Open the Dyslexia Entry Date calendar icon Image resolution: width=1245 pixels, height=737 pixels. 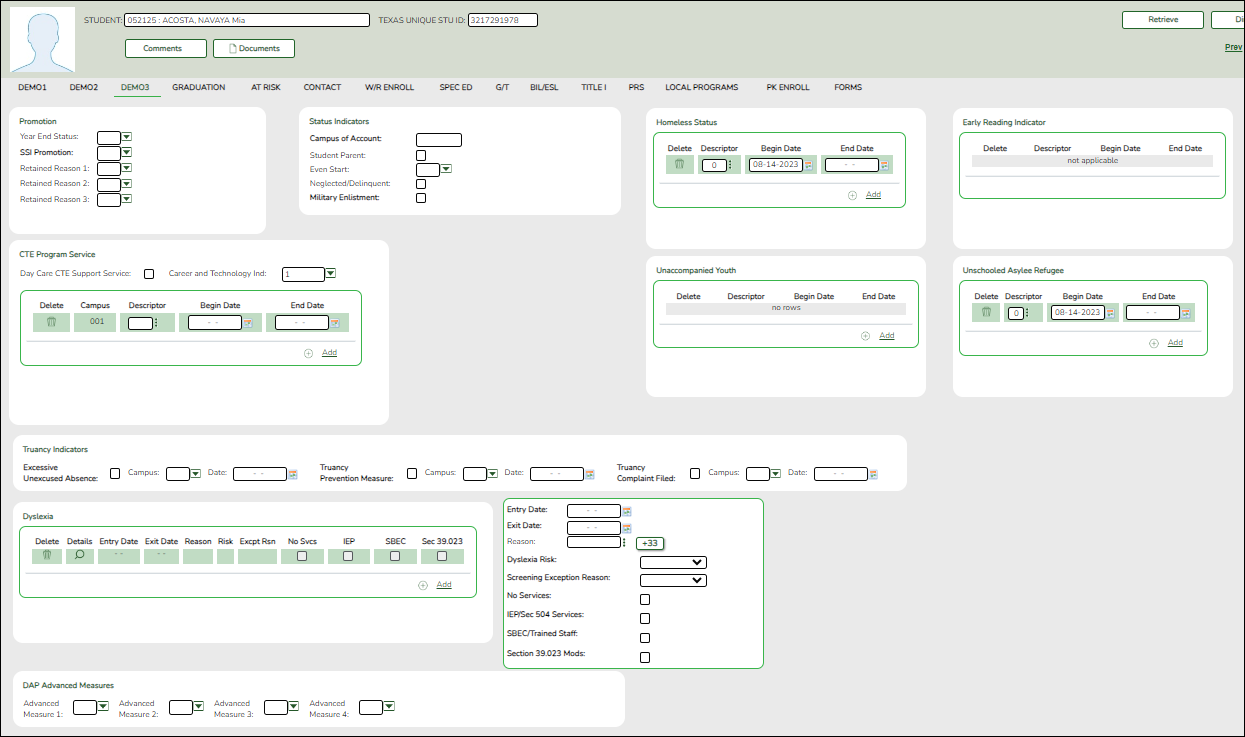(x=627, y=511)
